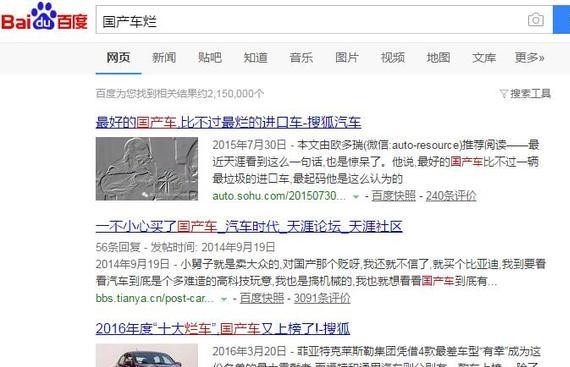This screenshot has height=367, width=570.
Task: Click the funnel icon next to 搜索工具
Action: pos(503,94)
